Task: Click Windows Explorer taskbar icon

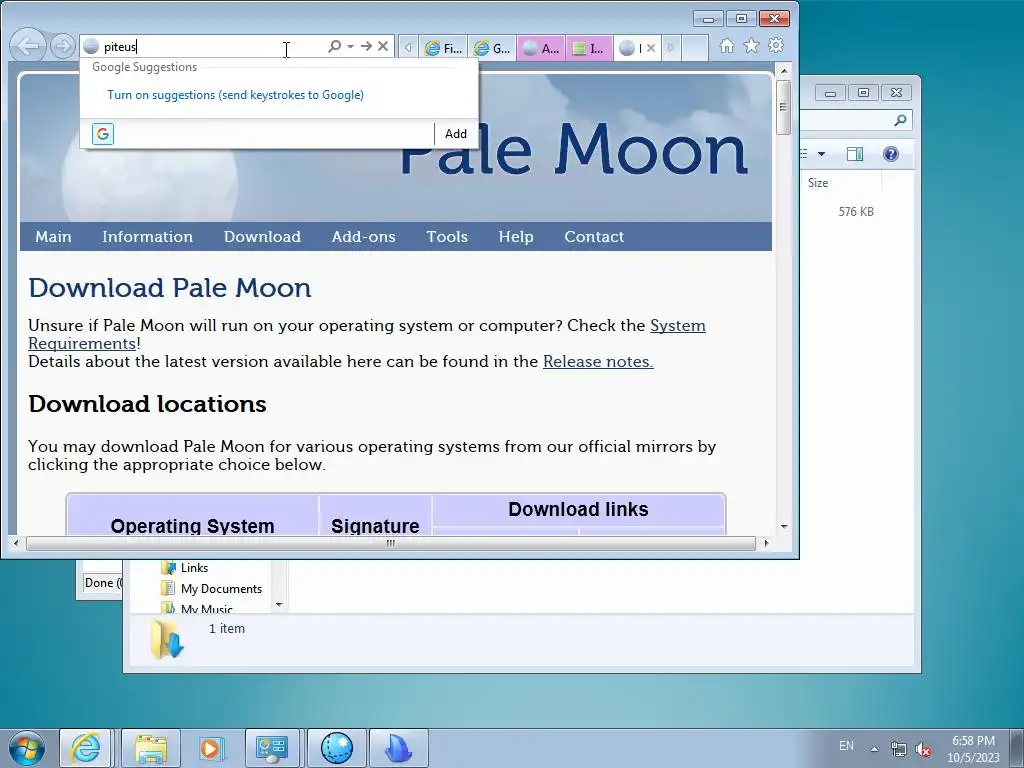Action: (x=151, y=748)
